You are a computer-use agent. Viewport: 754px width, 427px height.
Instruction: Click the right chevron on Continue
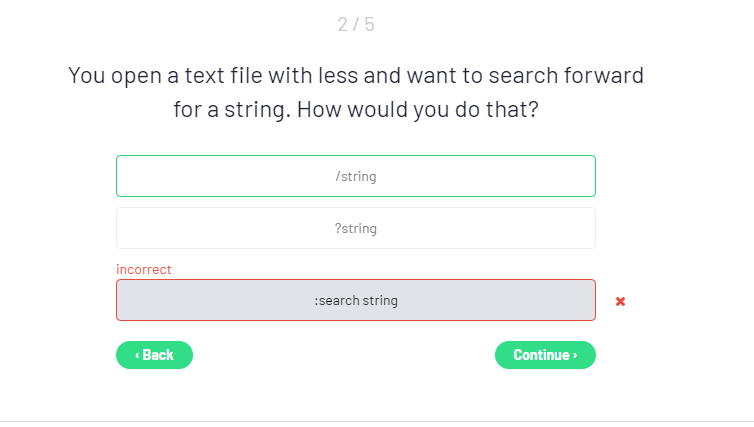(x=574, y=355)
